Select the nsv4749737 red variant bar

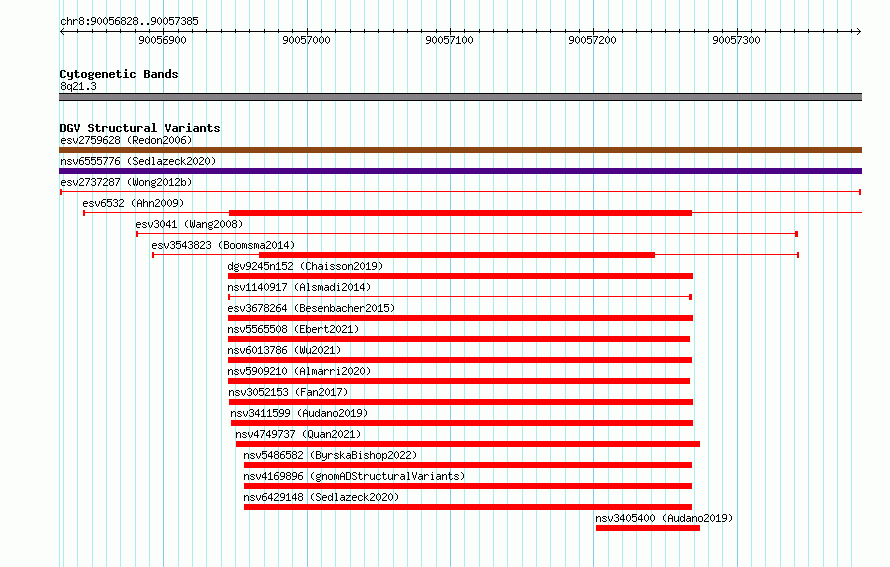point(468,444)
